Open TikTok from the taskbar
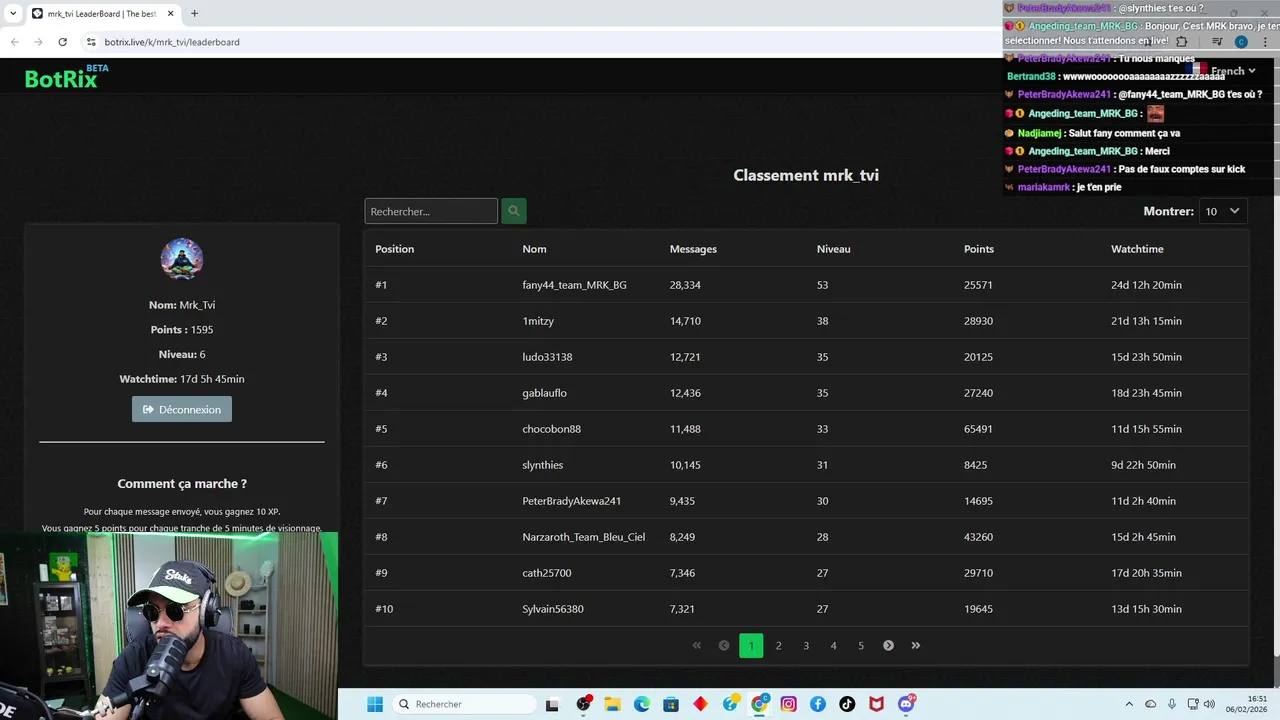This screenshot has width=1280, height=720. [x=847, y=704]
